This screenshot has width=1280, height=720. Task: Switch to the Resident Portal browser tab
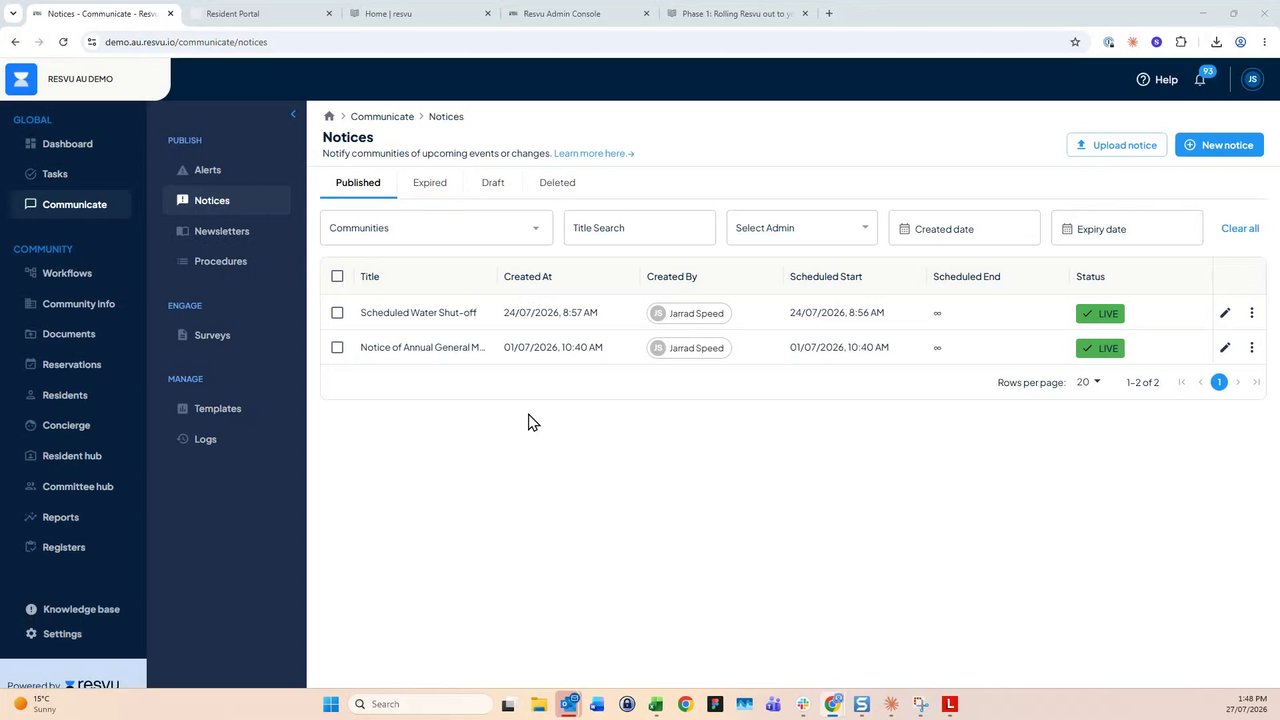point(260,14)
